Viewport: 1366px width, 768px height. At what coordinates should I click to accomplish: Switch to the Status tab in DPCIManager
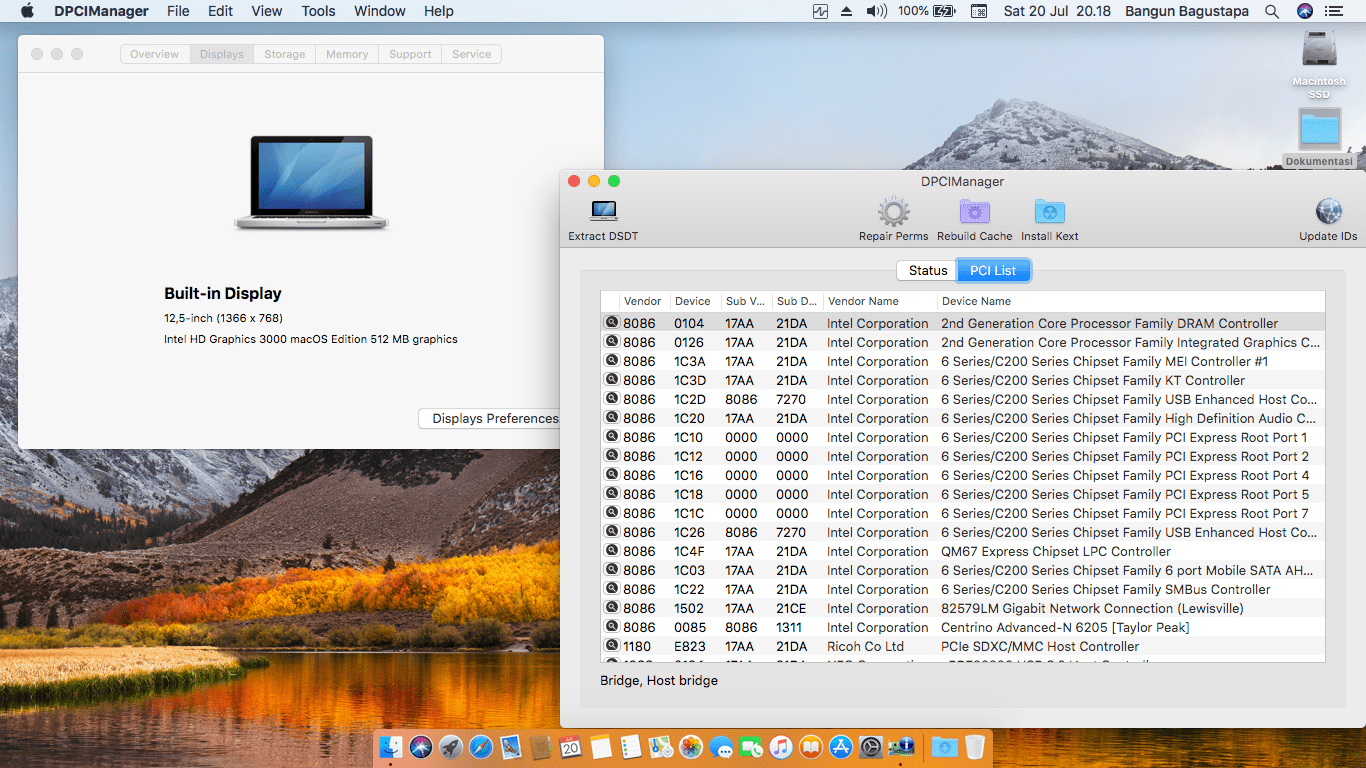coord(928,271)
